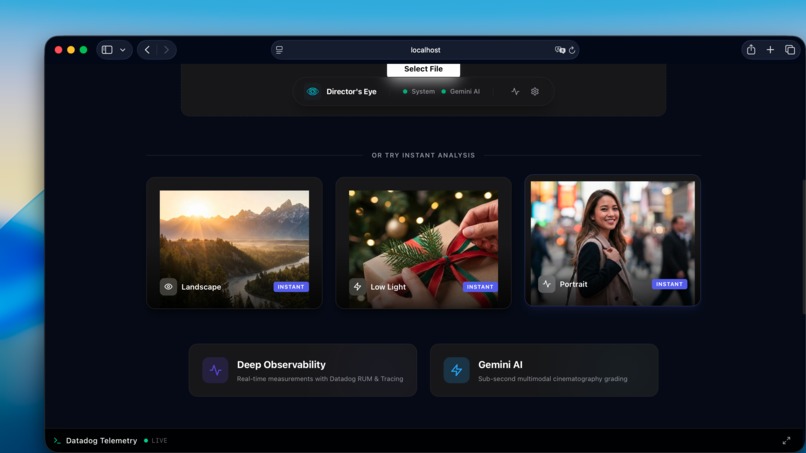Click the System status indicator
Viewport: 806px width, 453px height.
click(x=419, y=92)
